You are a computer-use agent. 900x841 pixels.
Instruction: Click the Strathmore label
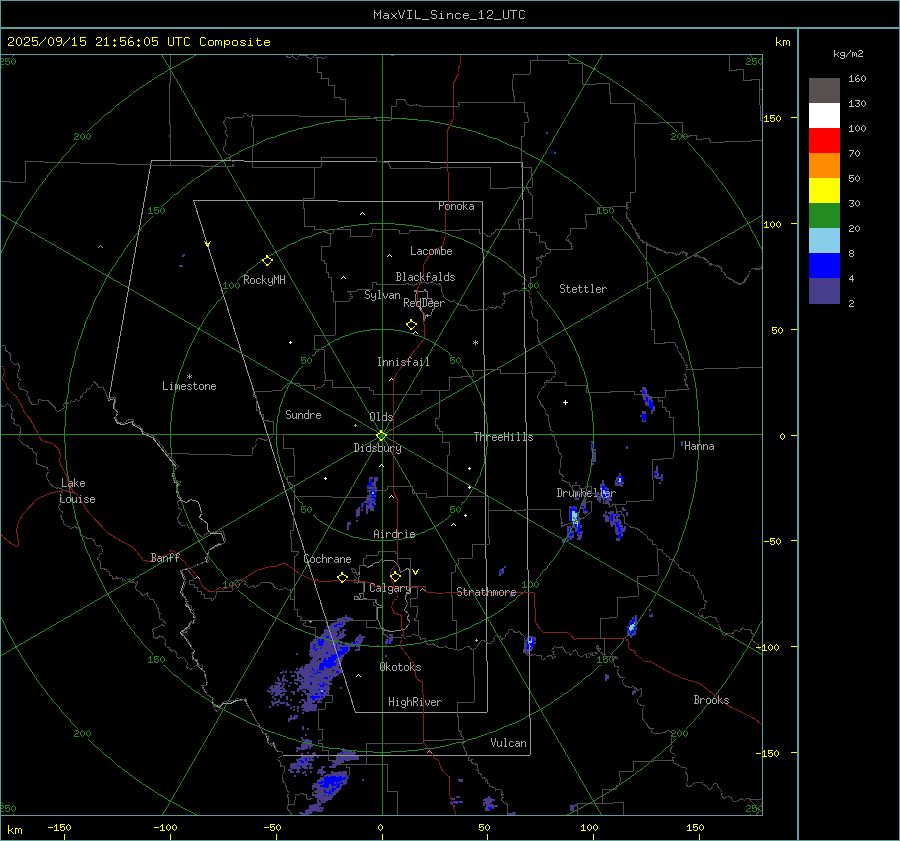pos(486,592)
